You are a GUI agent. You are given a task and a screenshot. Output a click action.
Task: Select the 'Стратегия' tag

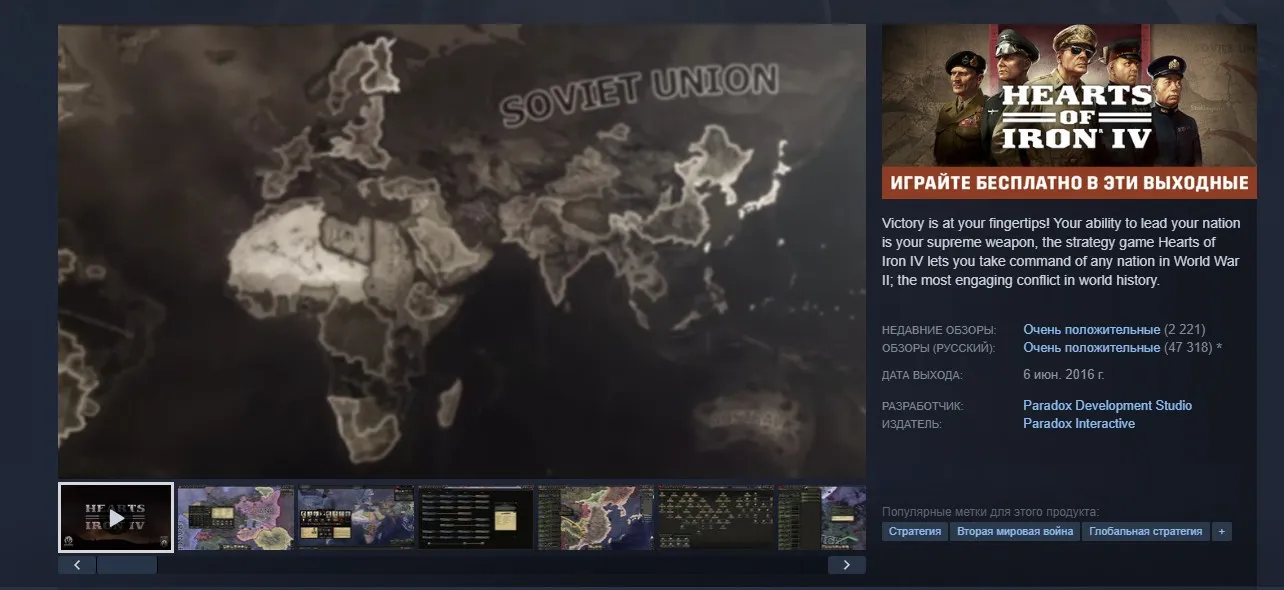click(915, 532)
